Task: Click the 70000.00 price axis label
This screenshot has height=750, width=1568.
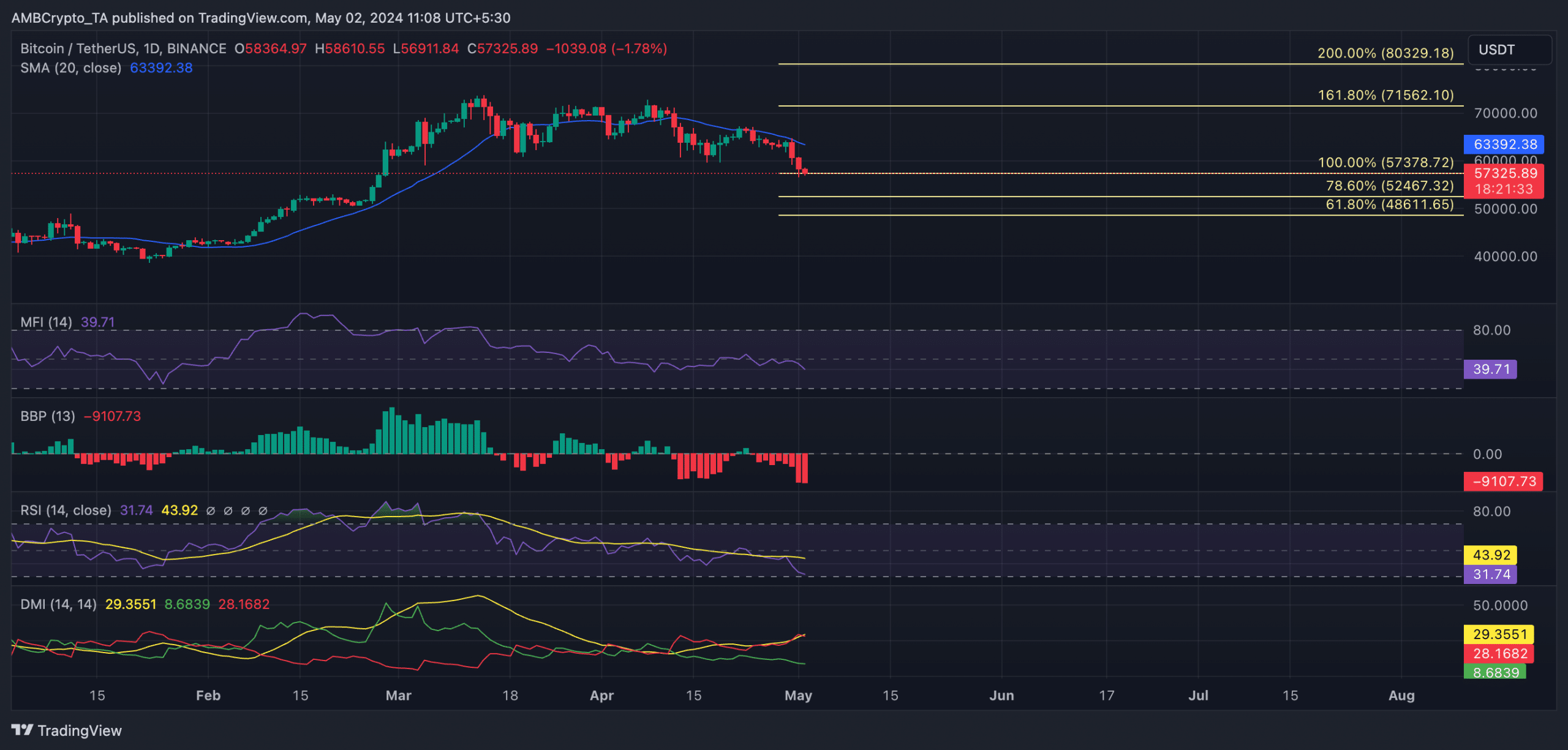Action: (1506, 113)
